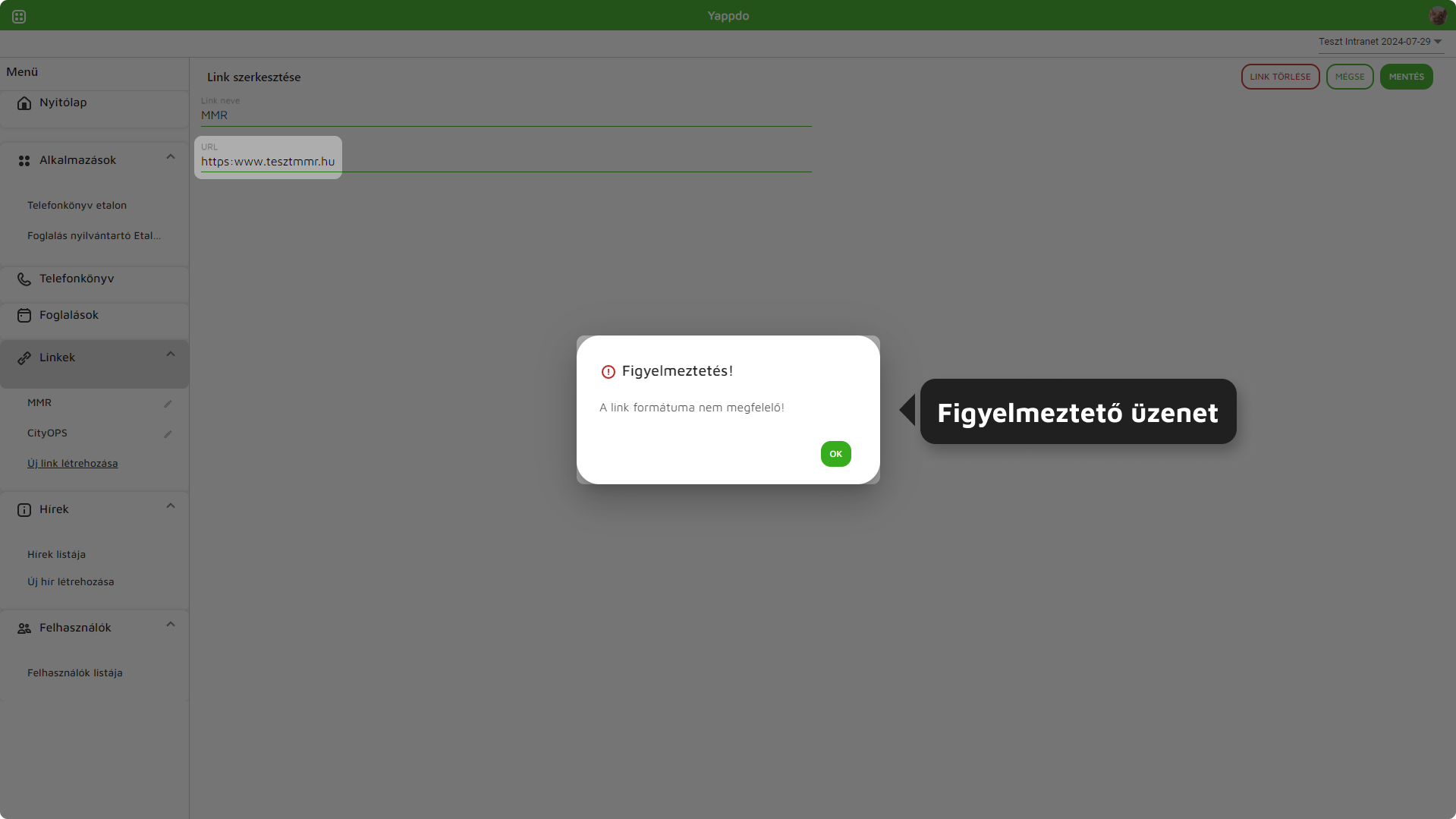Click the Figyelmeztetés! dialog title
Image resolution: width=1456 pixels, height=819 pixels.
(677, 371)
